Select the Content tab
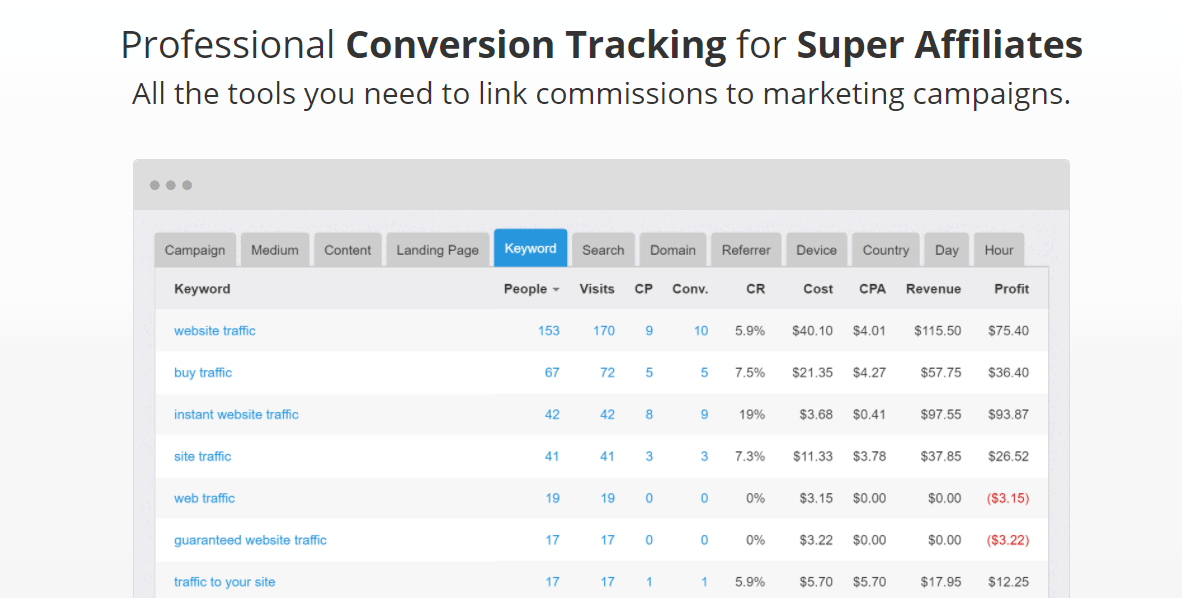1182x598 pixels. click(348, 250)
